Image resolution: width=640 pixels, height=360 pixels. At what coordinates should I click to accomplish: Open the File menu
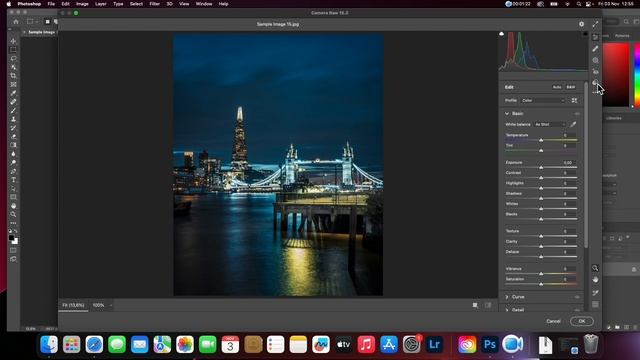[x=51, y=4]
